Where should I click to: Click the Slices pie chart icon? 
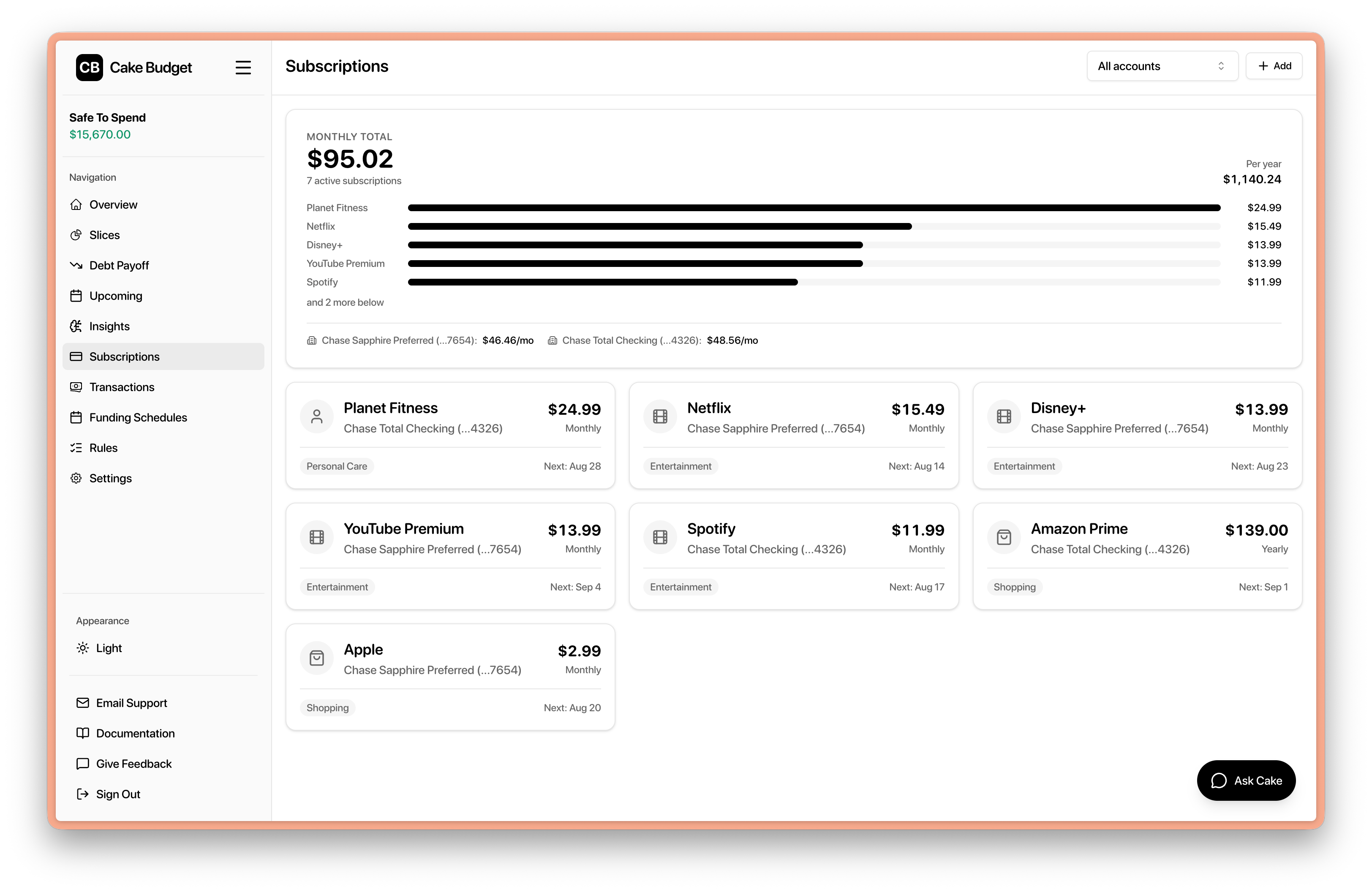(76, 235)
